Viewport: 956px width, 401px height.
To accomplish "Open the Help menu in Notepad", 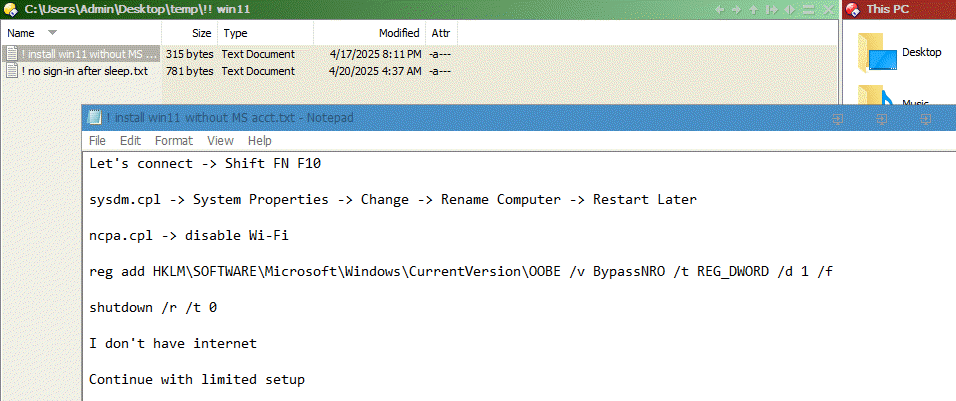I will coord(260,141).
